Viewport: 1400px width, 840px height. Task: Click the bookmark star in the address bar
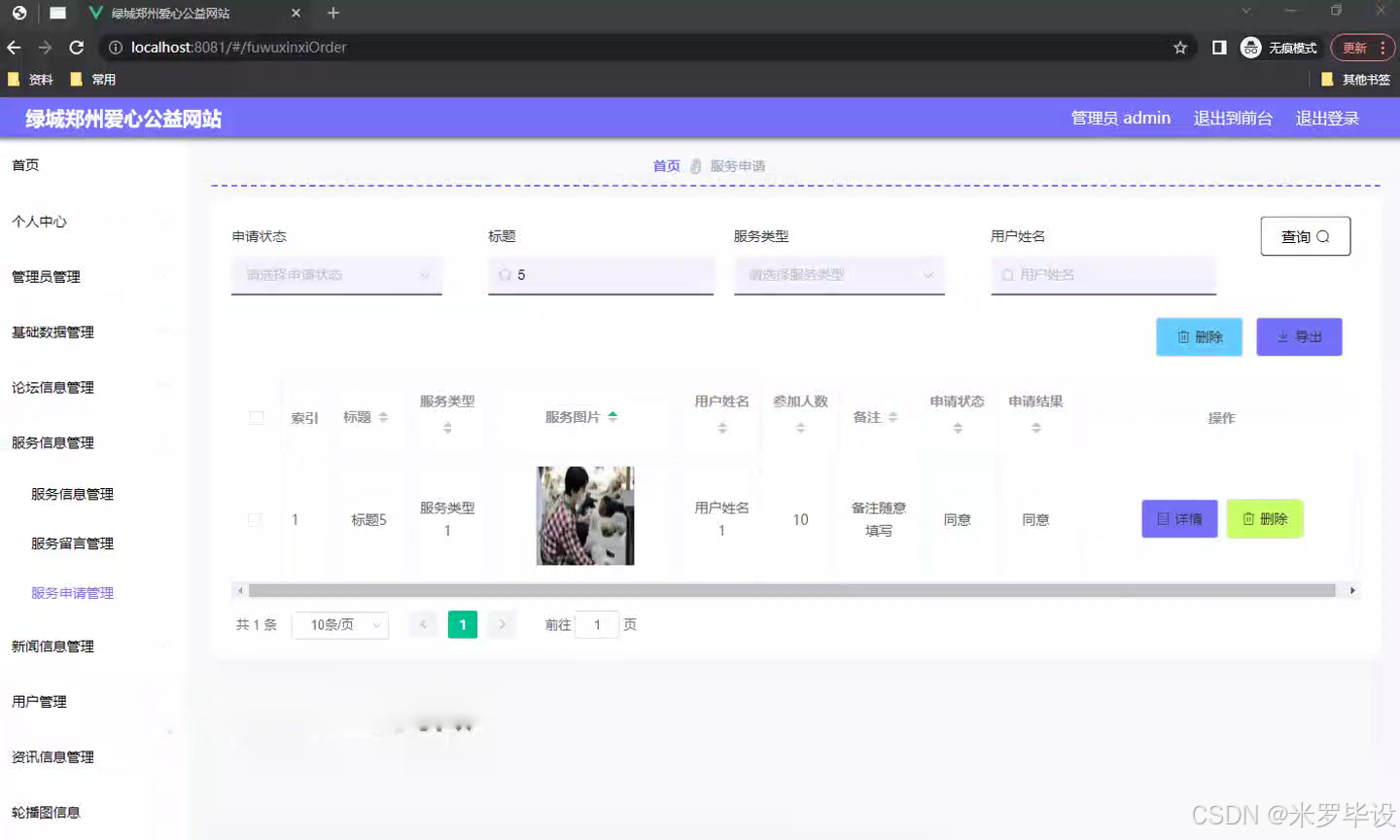coord(1179,47)
